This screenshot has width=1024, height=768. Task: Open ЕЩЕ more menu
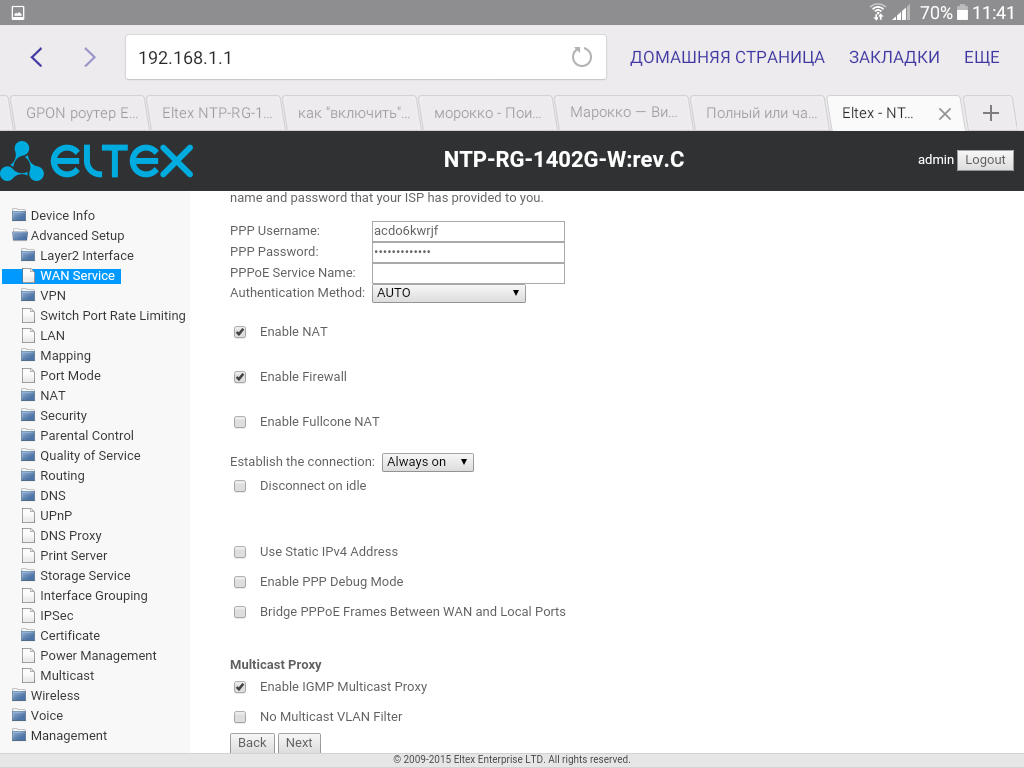click(982, 57)
